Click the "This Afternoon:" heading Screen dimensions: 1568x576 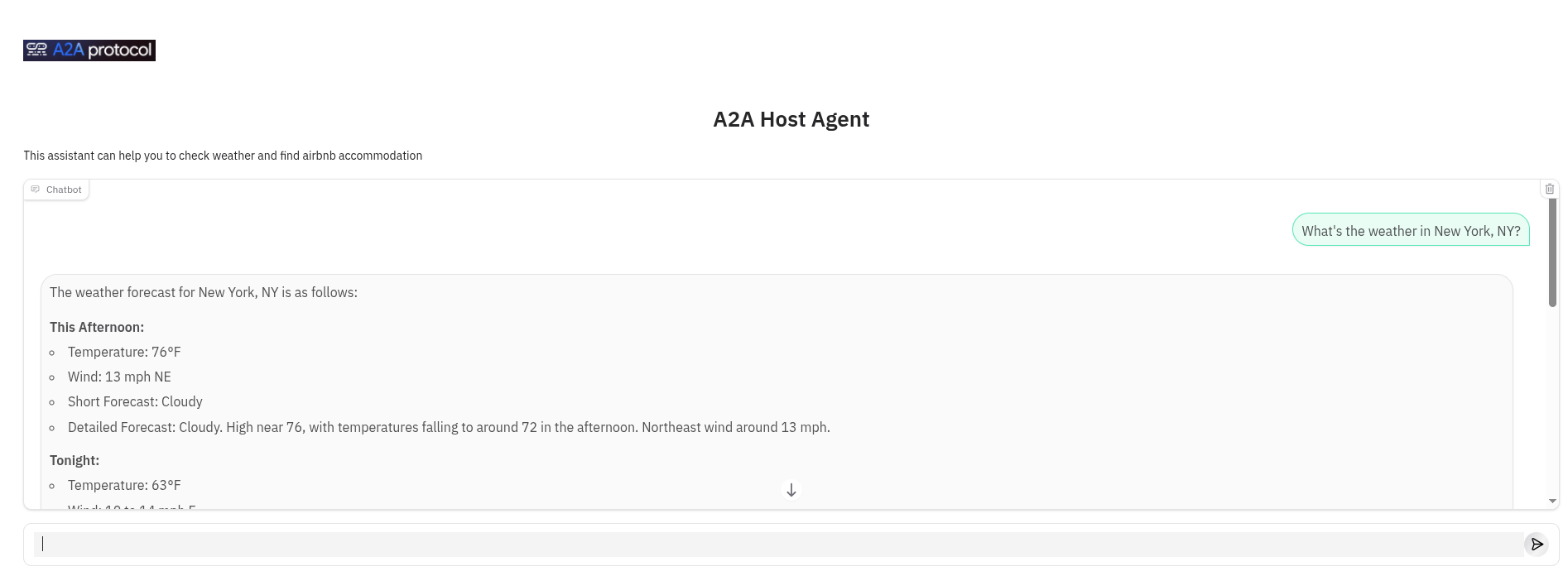point(97,327)
